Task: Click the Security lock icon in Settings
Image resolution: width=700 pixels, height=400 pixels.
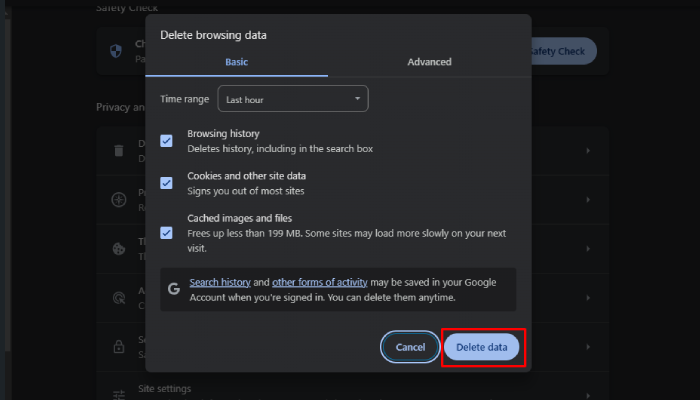Action: 119,346
